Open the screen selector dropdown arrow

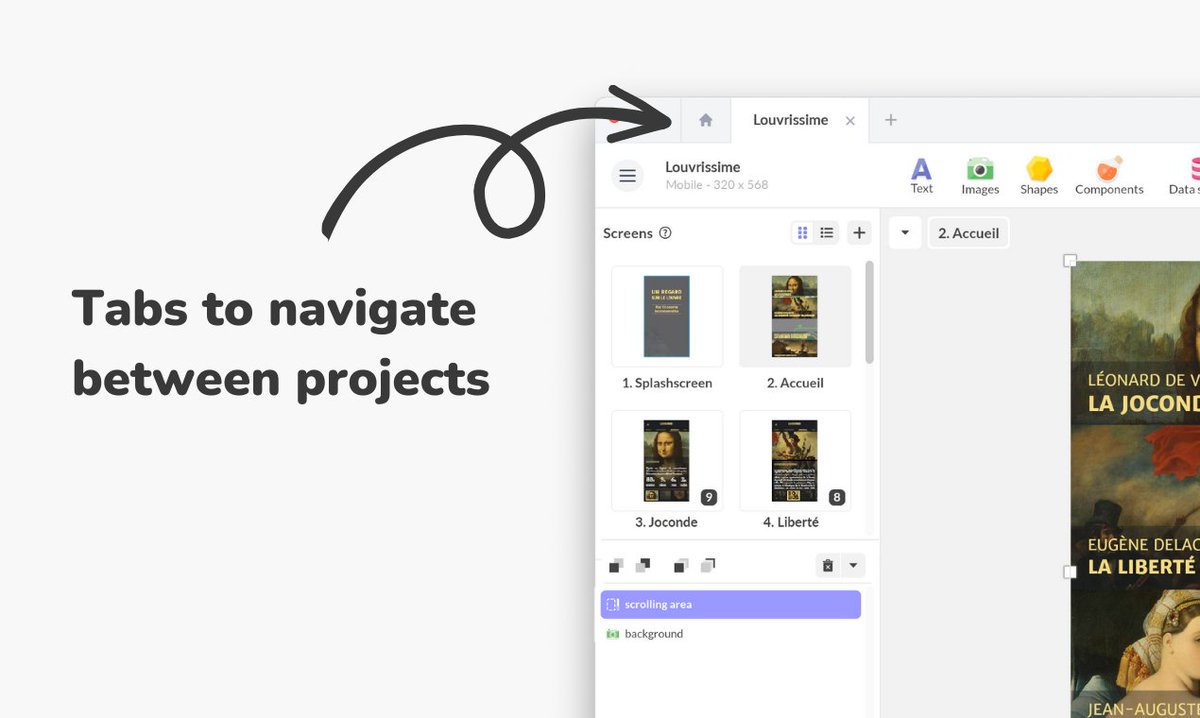coord(905,232)
